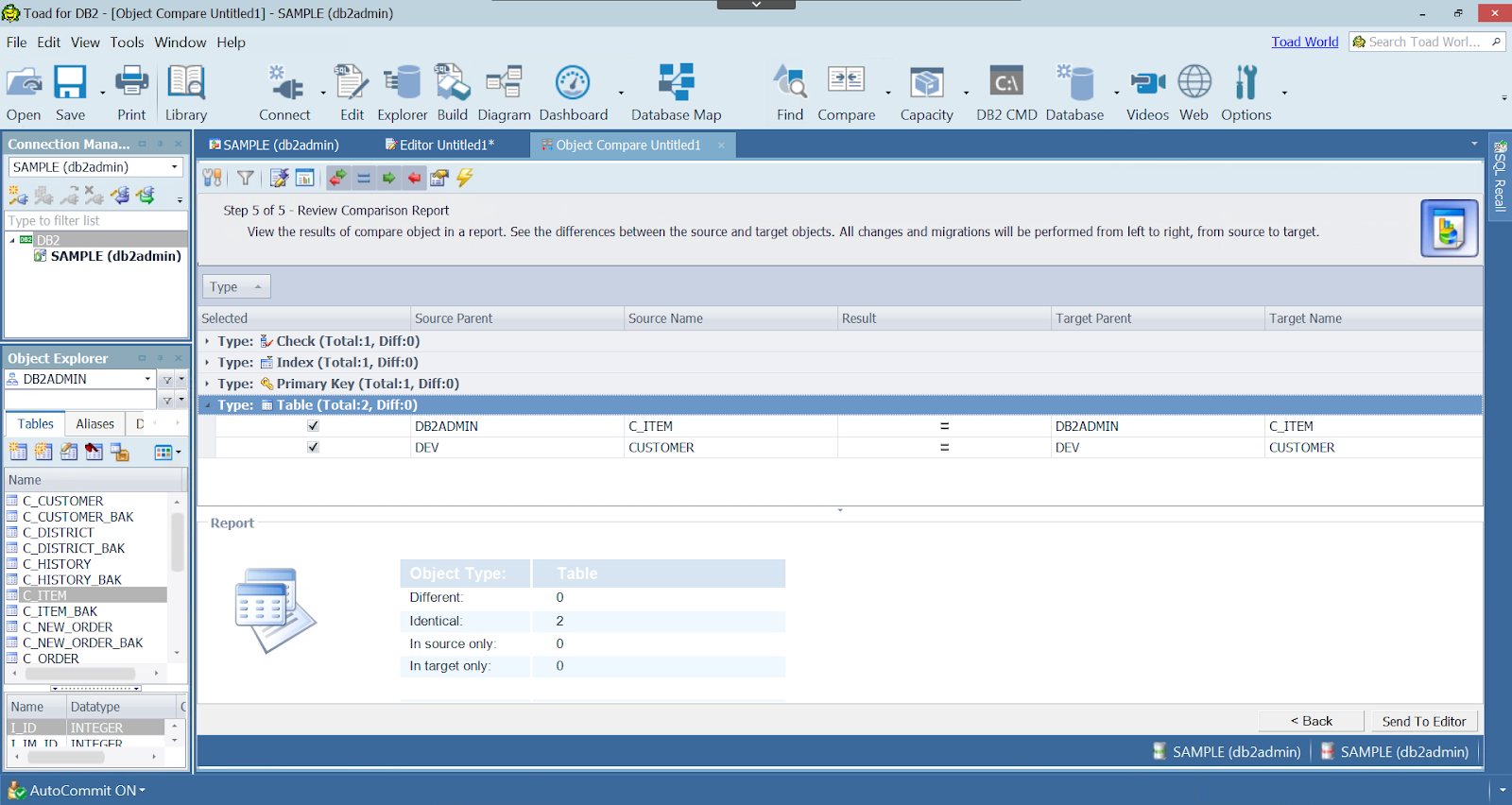
Task: Collapse the DB2 connection tree node
Action: coord(12,240)
